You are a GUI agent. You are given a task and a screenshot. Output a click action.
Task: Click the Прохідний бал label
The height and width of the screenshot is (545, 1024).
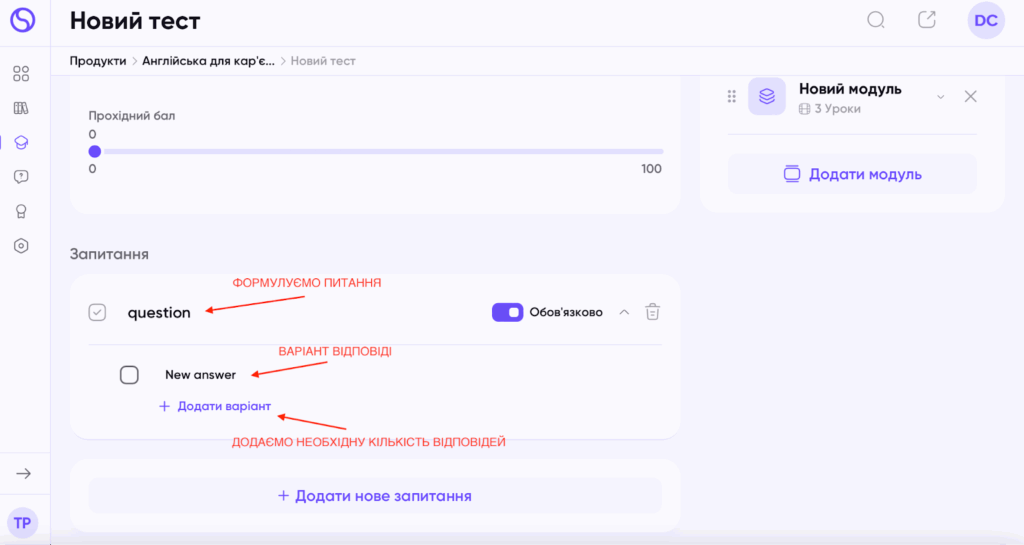[132, 116]
